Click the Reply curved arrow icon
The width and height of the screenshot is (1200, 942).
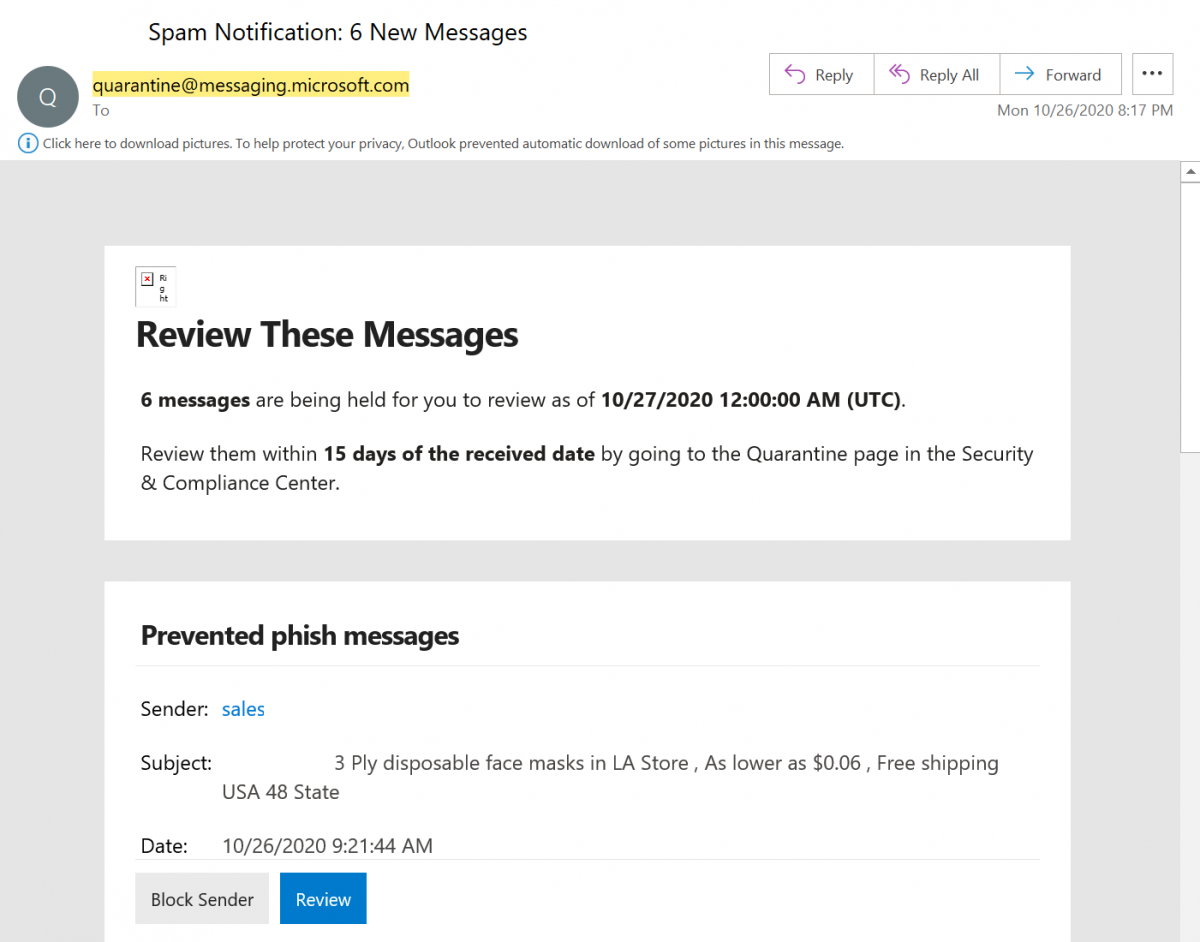(x=795, y=73)
